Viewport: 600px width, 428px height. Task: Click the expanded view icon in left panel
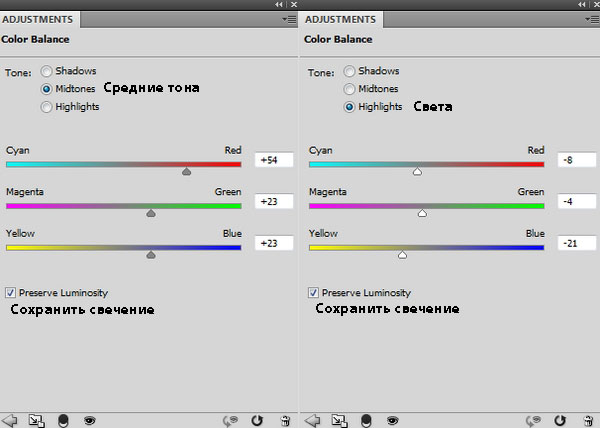tap(37, 421)
